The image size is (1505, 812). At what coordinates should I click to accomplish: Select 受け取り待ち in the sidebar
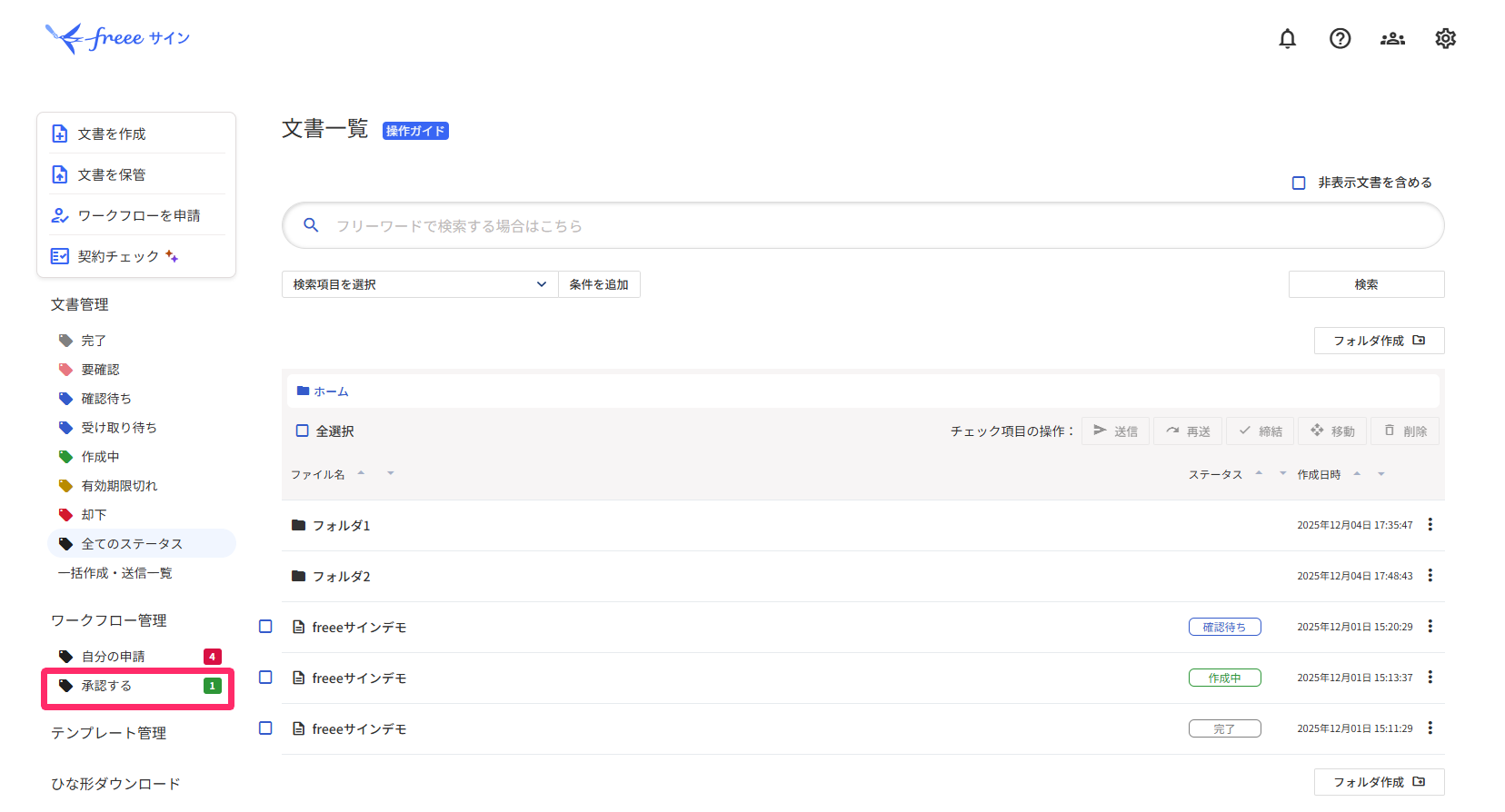click(x=119, y=428)
